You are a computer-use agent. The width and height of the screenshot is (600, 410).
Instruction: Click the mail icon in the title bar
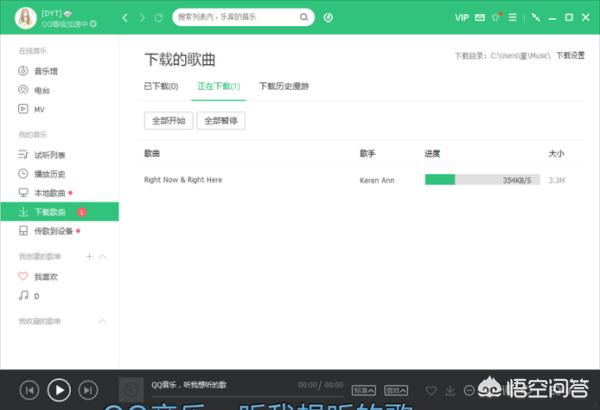pyautogui.click(x=481, y=17)
